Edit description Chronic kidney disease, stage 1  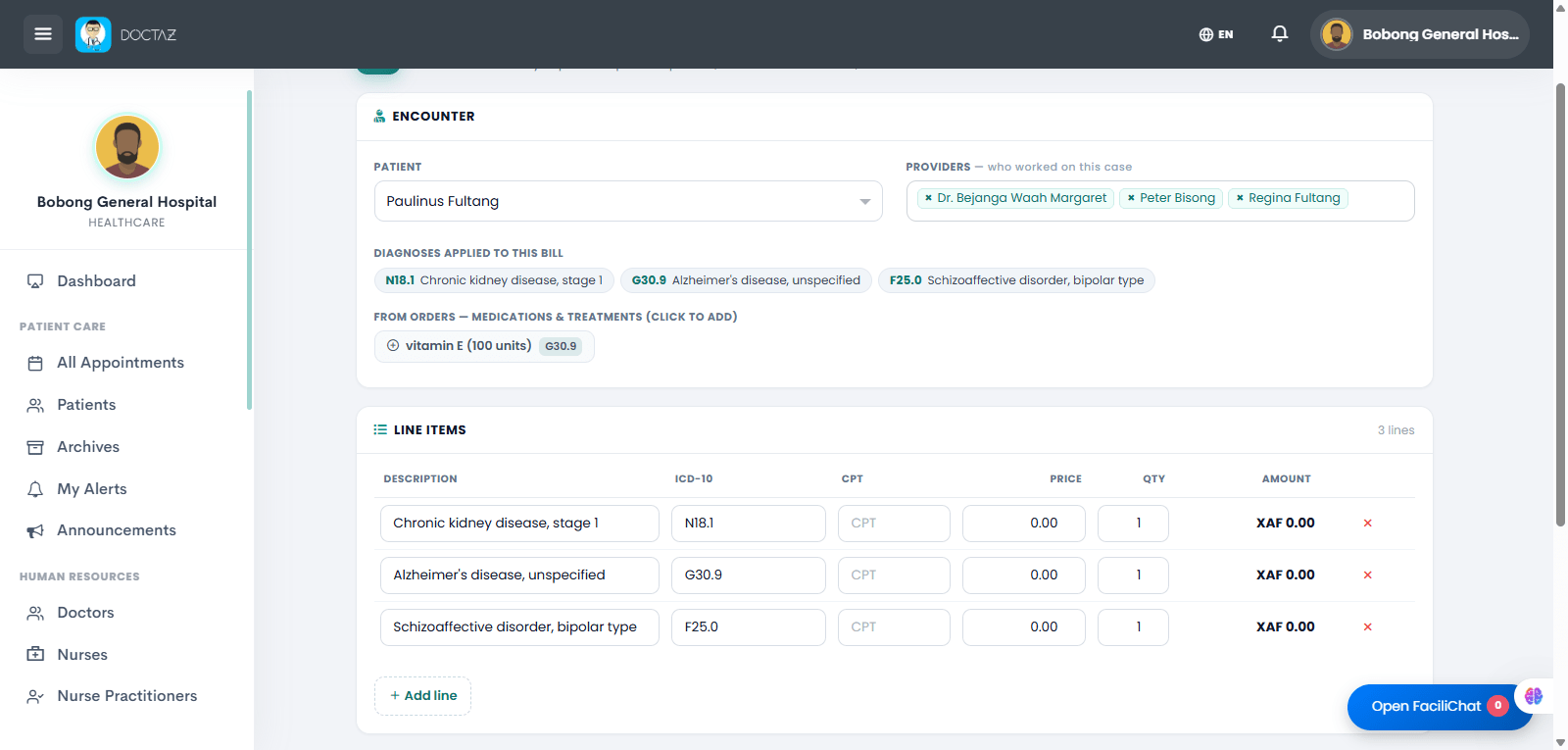tap(519, 524)
